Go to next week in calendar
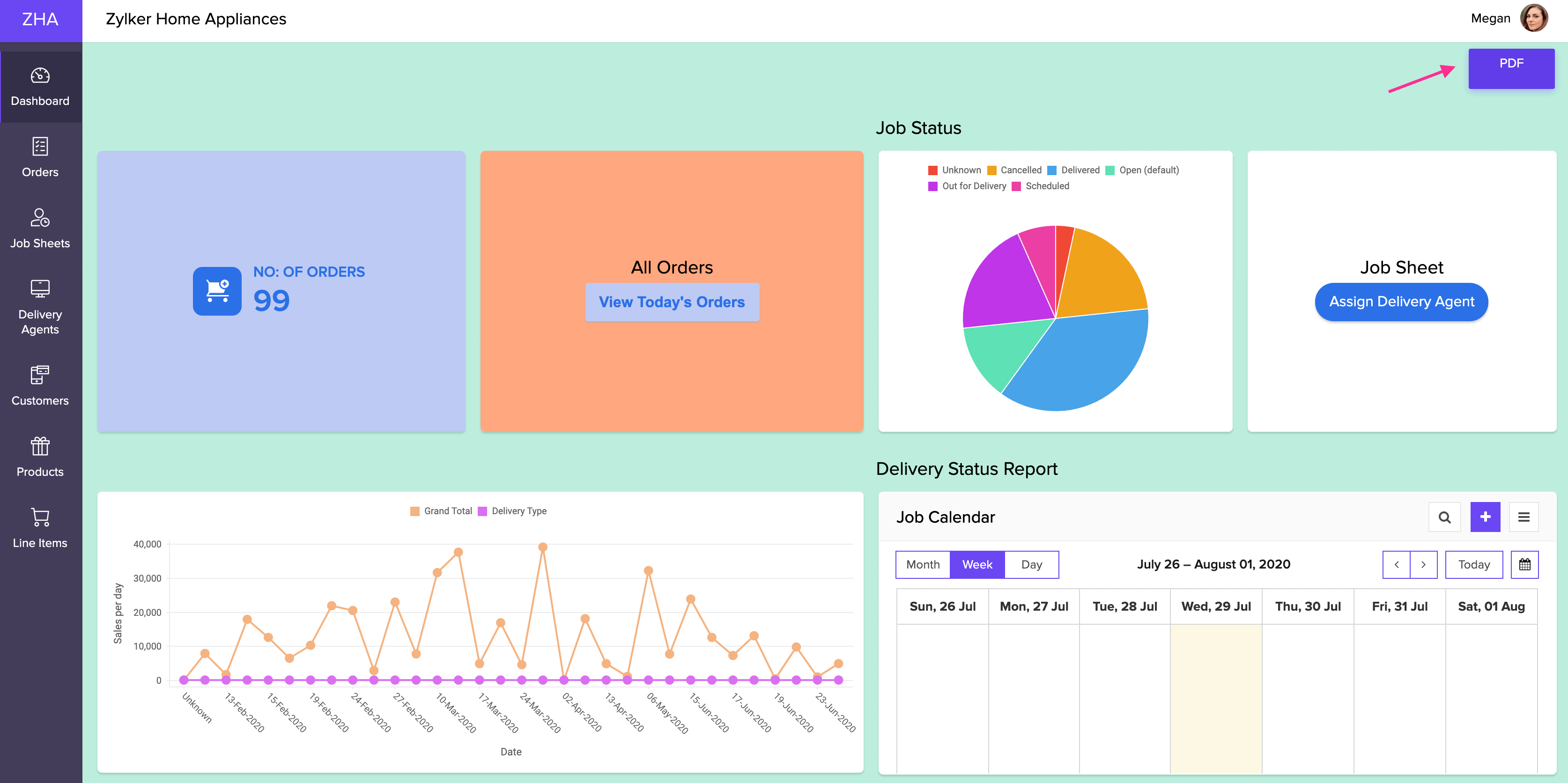 [1423, 564]
